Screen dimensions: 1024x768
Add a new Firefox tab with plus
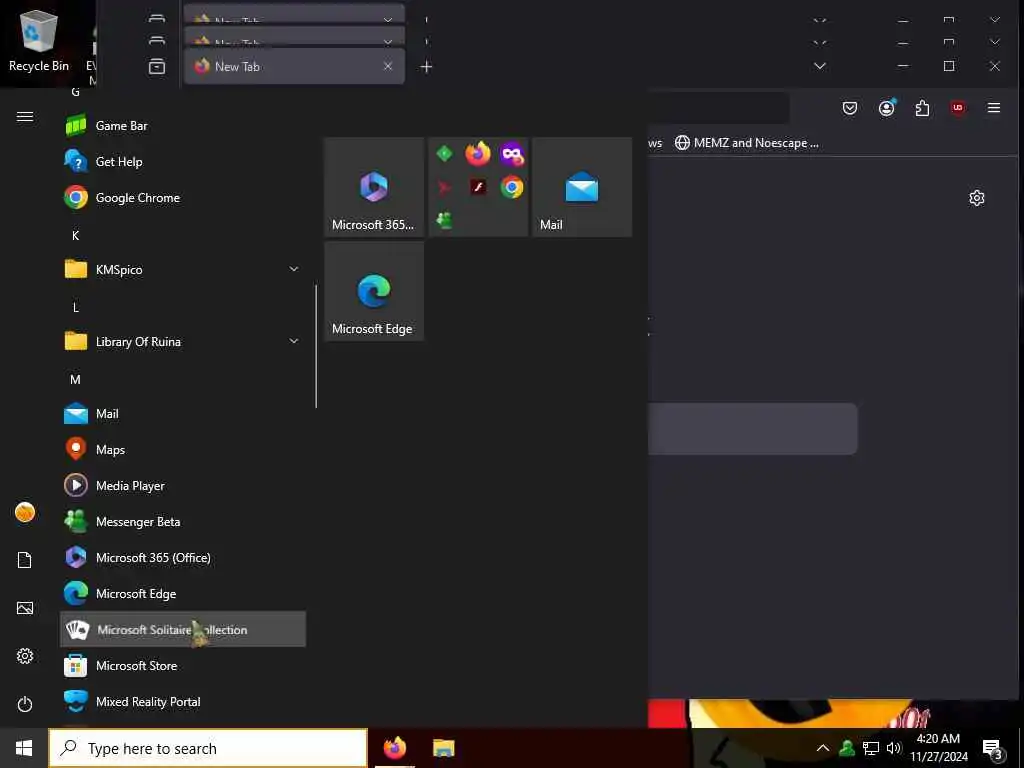tap(426, 67)
